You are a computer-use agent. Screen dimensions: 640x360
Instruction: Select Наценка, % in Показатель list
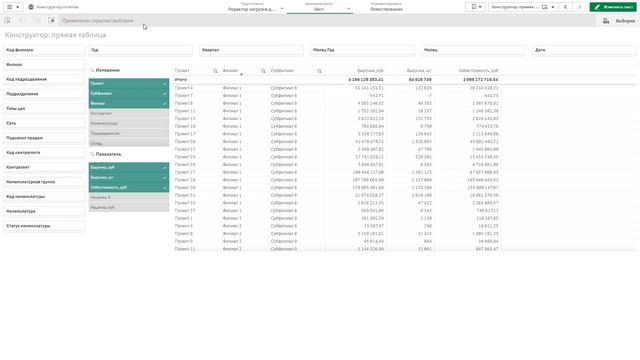pyautogui.click(x=129, y=197)
